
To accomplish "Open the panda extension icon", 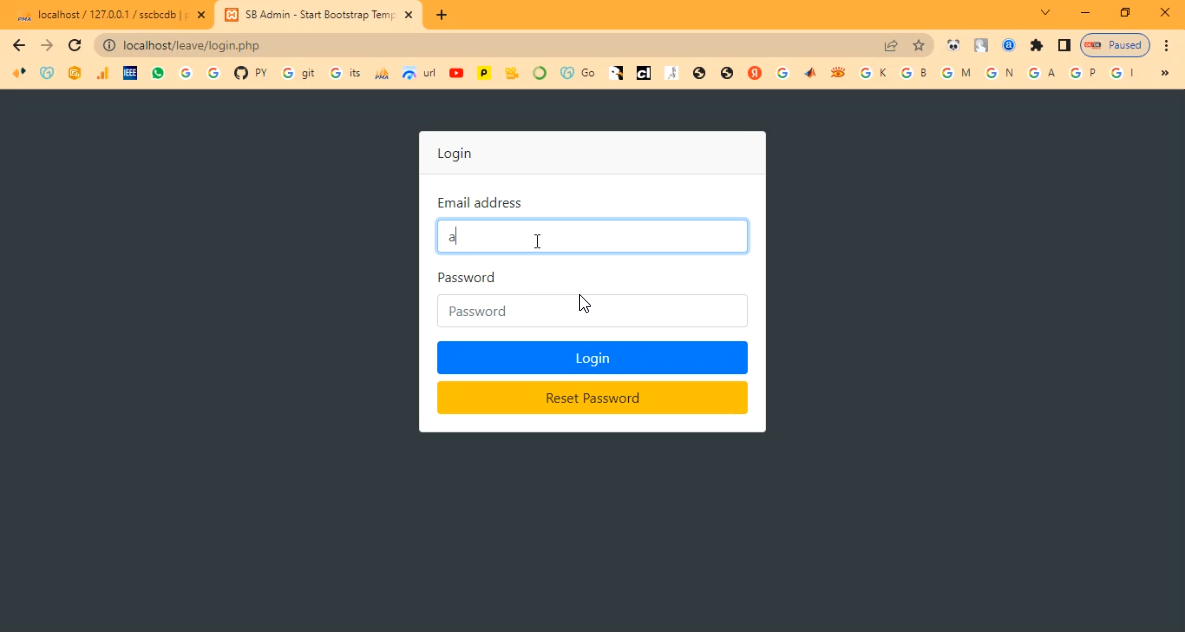I will click(x=953, y=45).
